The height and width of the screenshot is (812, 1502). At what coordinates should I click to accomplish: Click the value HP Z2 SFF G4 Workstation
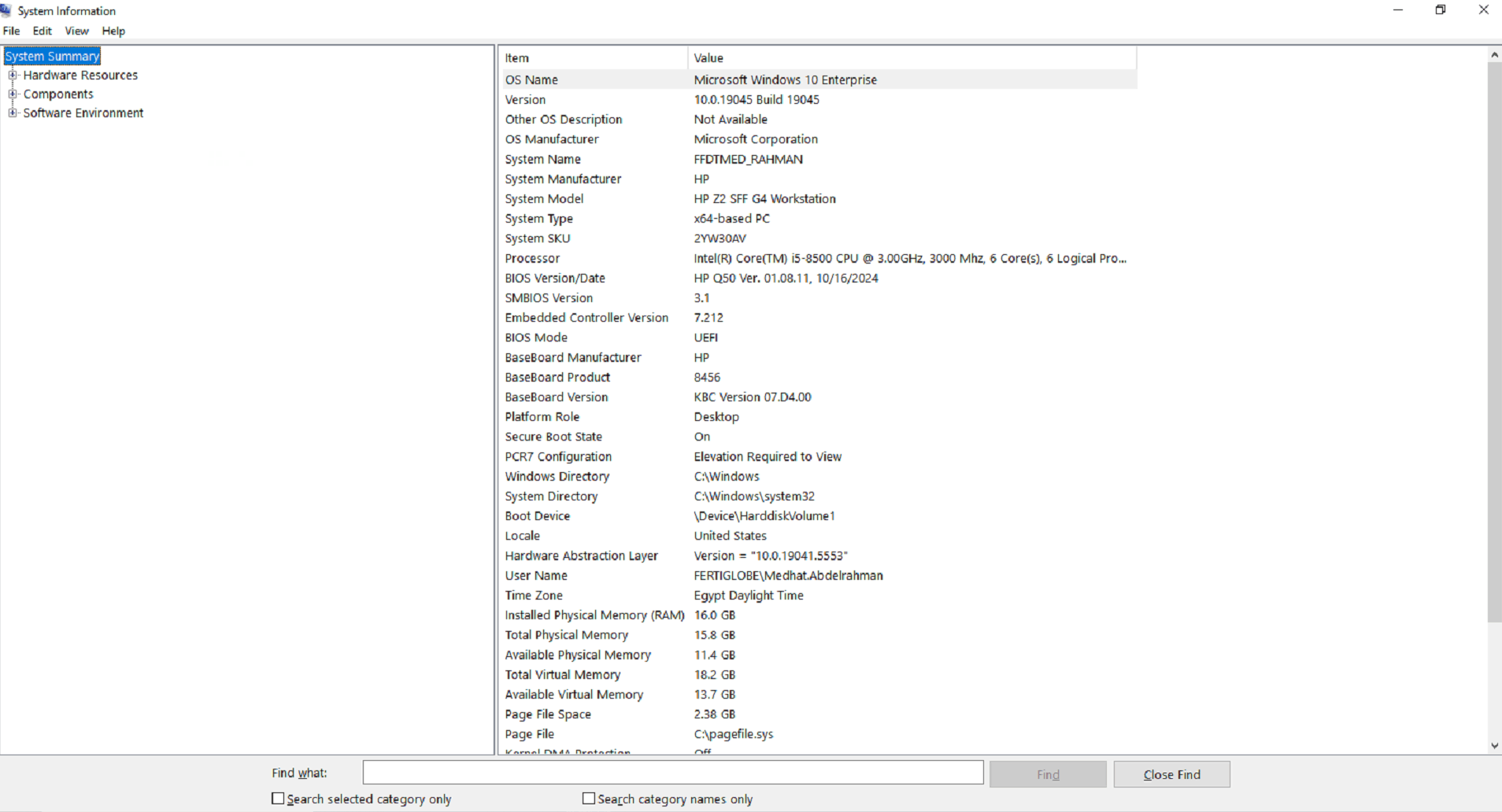click(764, 198)
